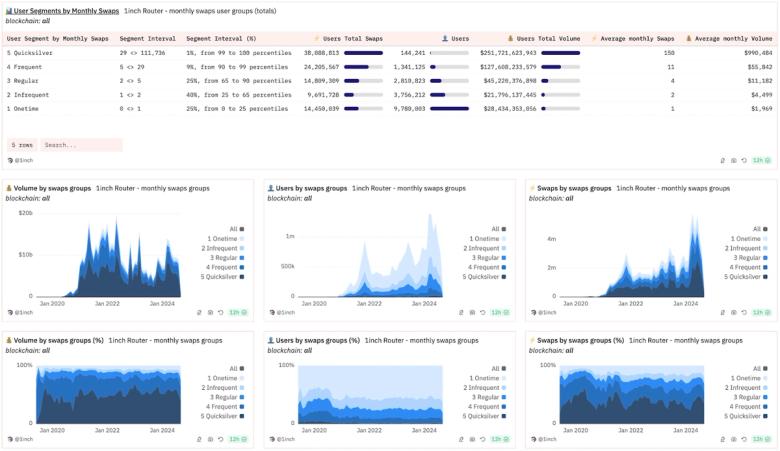Click the table Search input field
Screen dimensions: 780x451
click(x=81, y=145)
